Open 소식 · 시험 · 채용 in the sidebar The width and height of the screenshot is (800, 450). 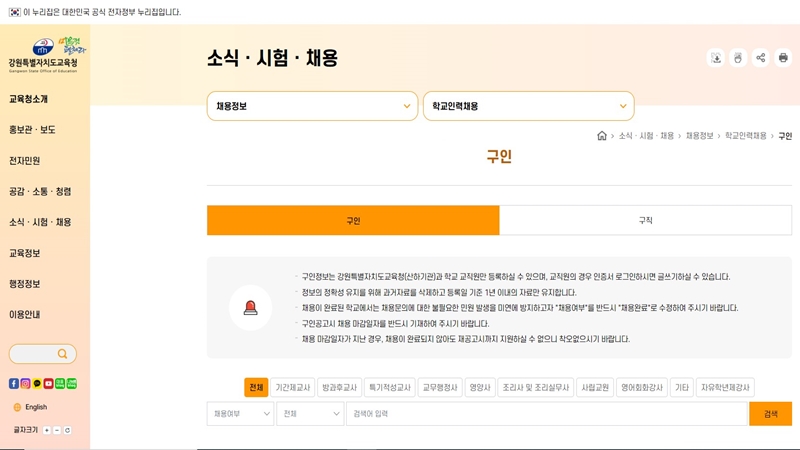tap(40, 222)
